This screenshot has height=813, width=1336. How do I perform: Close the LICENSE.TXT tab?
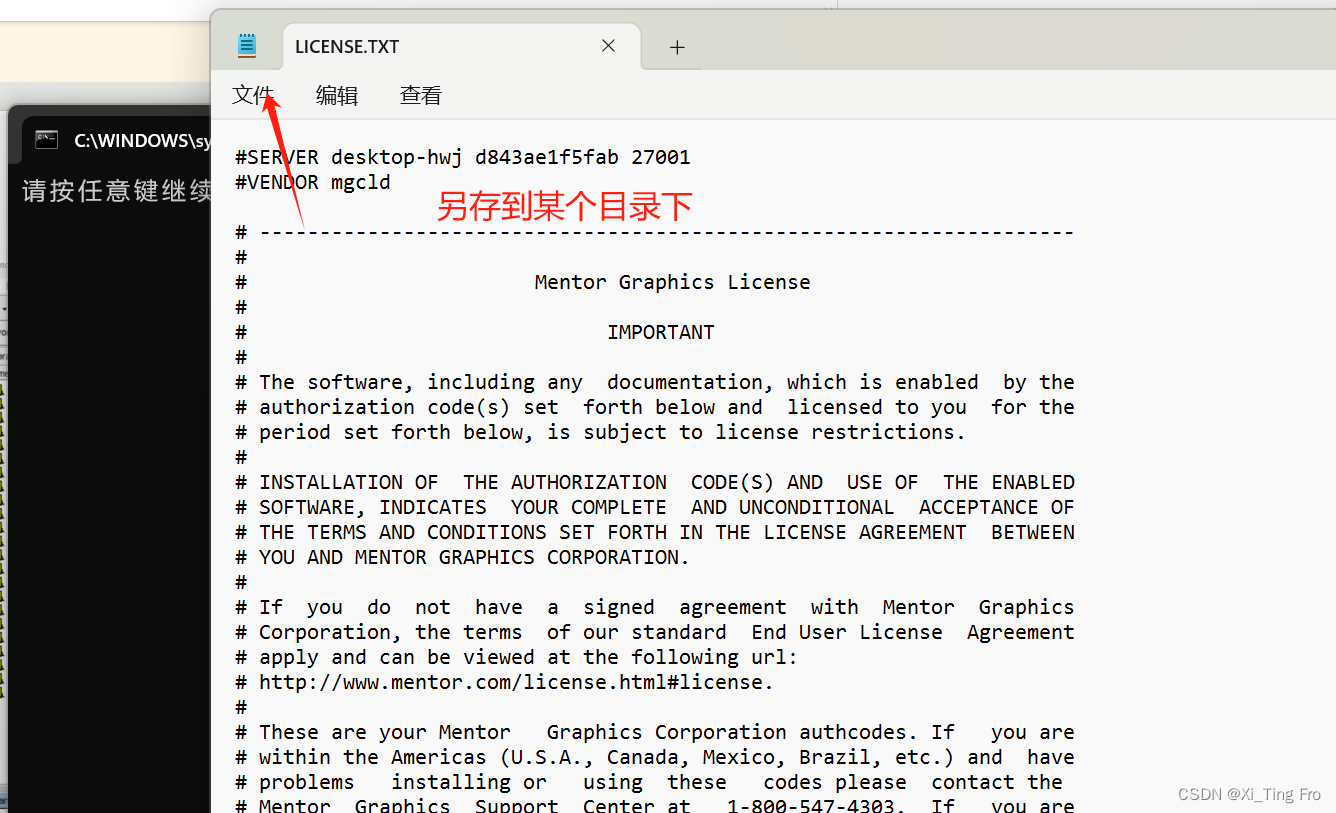608,46
